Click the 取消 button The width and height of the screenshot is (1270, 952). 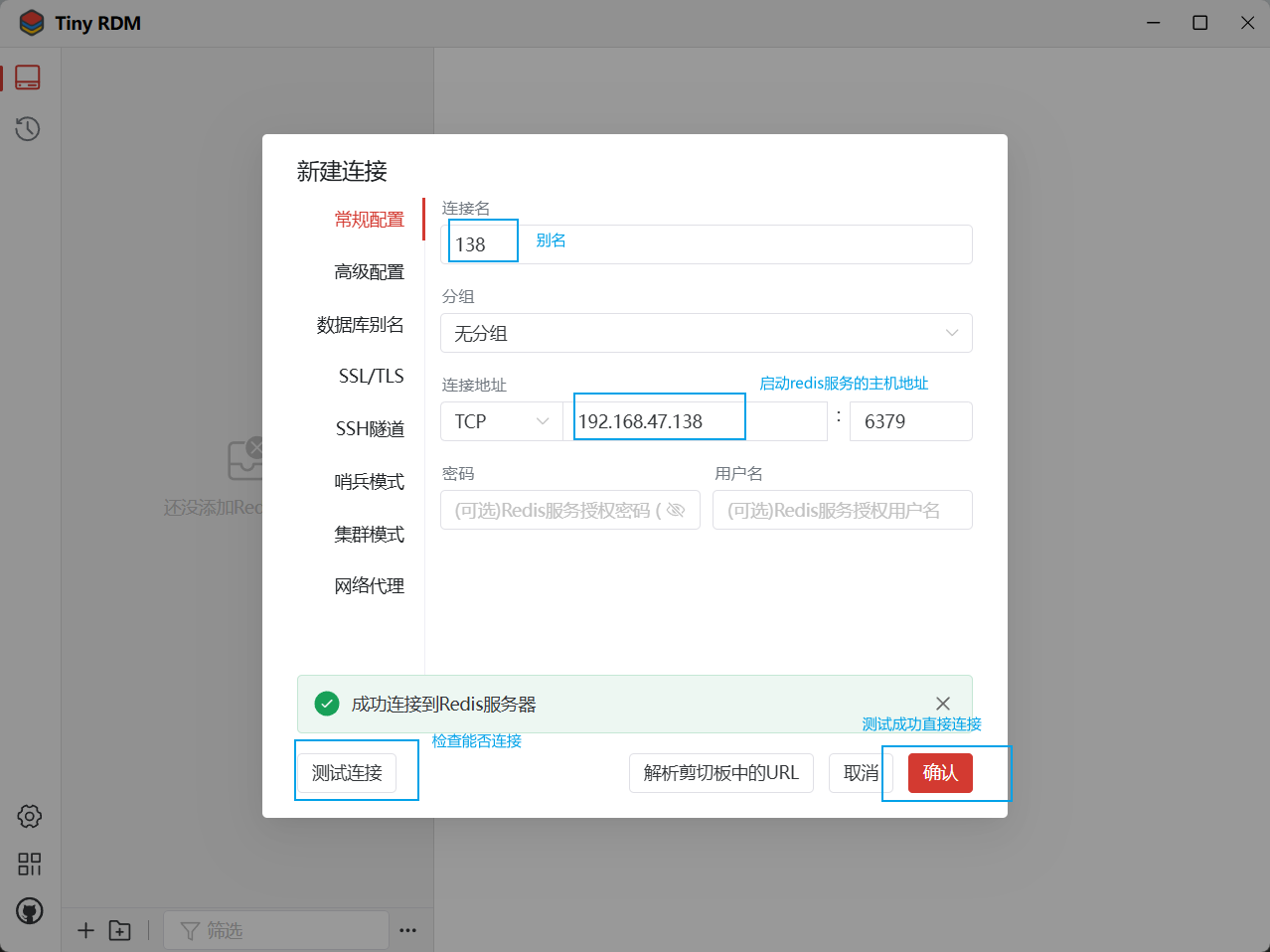click(861, 773)
